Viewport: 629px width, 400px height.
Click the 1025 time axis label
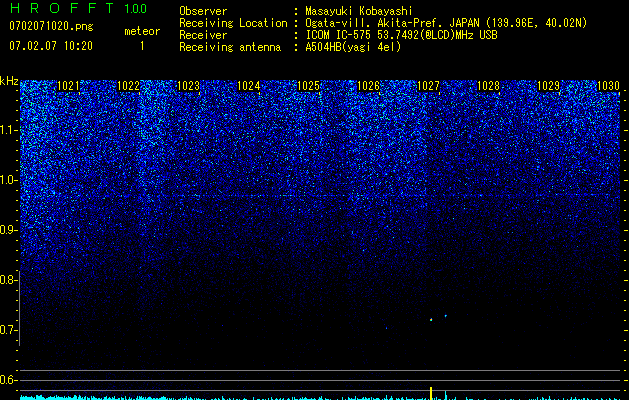308,86
